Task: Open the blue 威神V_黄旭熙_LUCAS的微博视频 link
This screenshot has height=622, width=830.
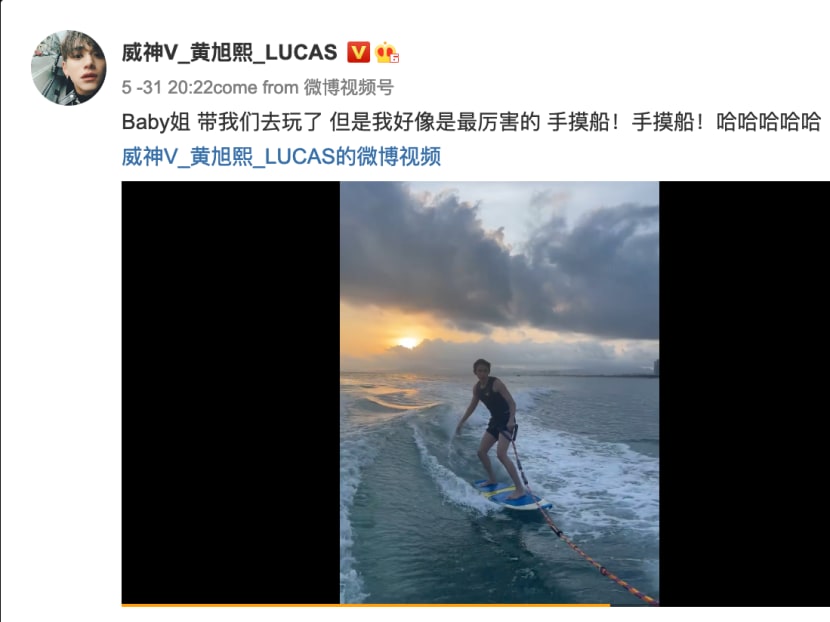Action: (x=281, y=157)
